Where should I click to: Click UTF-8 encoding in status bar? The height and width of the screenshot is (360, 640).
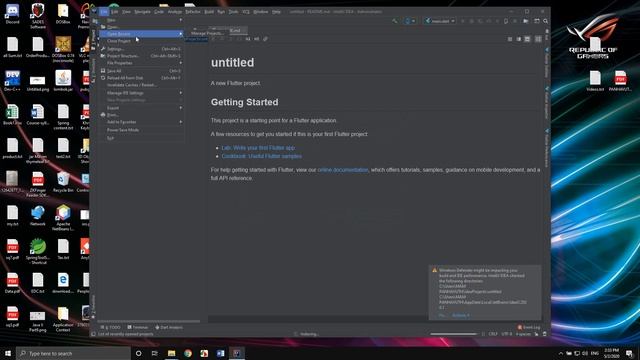[x=507, y=334]
